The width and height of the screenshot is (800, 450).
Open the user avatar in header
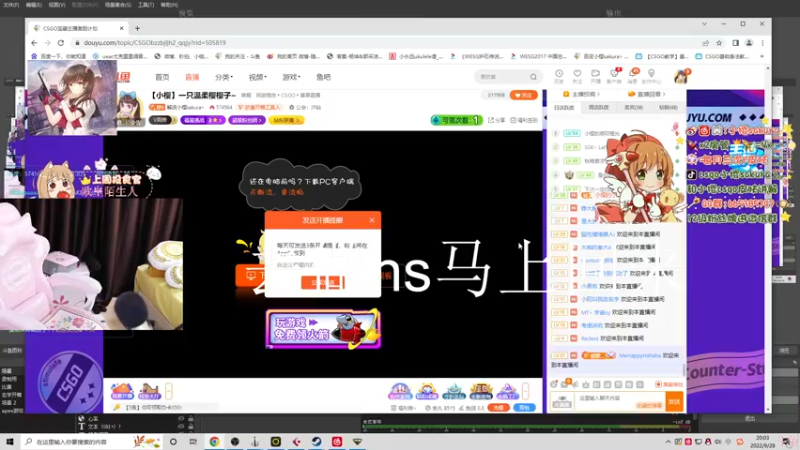click(681, 77)
